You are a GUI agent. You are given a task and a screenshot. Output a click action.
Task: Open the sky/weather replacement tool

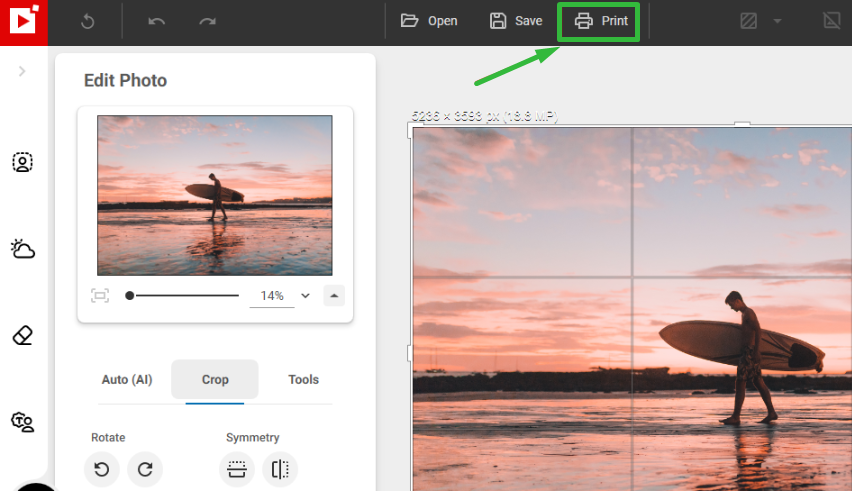pos(22,248)
